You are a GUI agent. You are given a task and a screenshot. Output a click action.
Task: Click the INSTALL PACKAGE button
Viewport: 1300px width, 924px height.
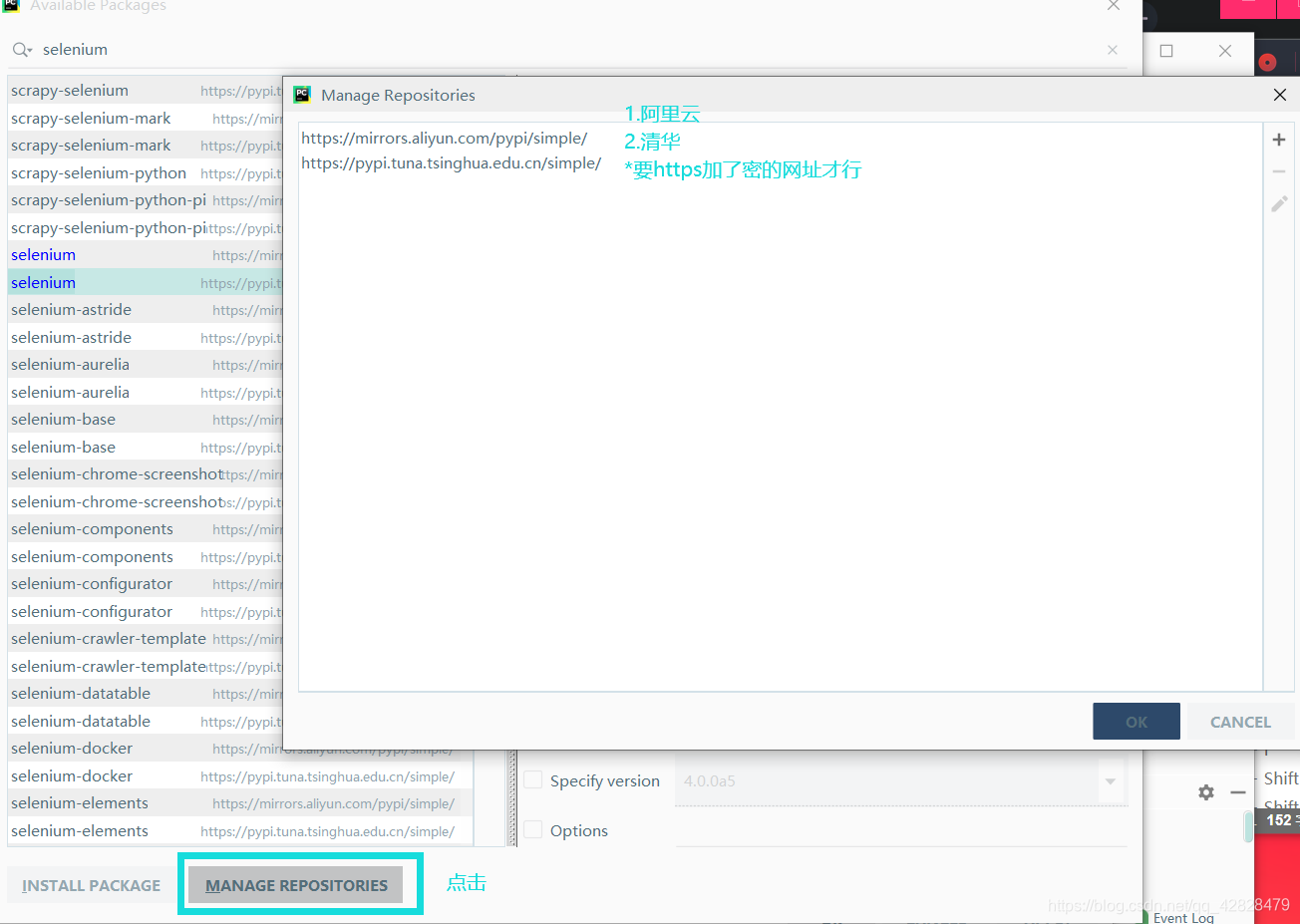(x=91, y=885)
